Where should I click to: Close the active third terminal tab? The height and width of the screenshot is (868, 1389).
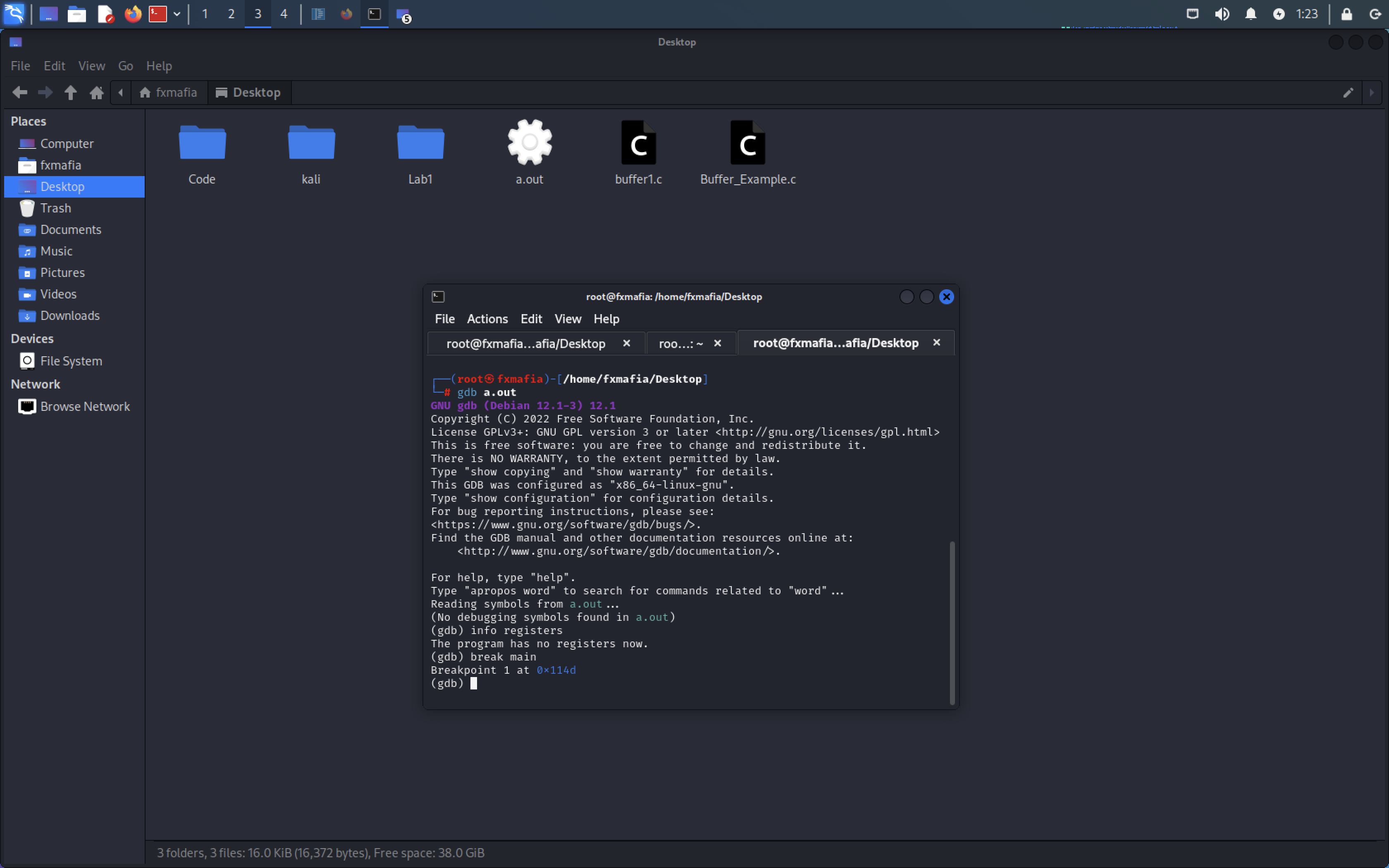(x=937, y=343)
